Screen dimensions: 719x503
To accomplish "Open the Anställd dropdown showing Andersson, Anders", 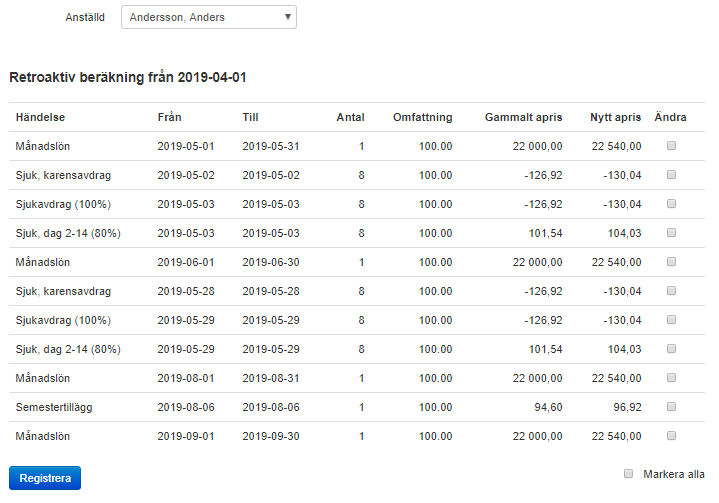I will tap(209, 17).
